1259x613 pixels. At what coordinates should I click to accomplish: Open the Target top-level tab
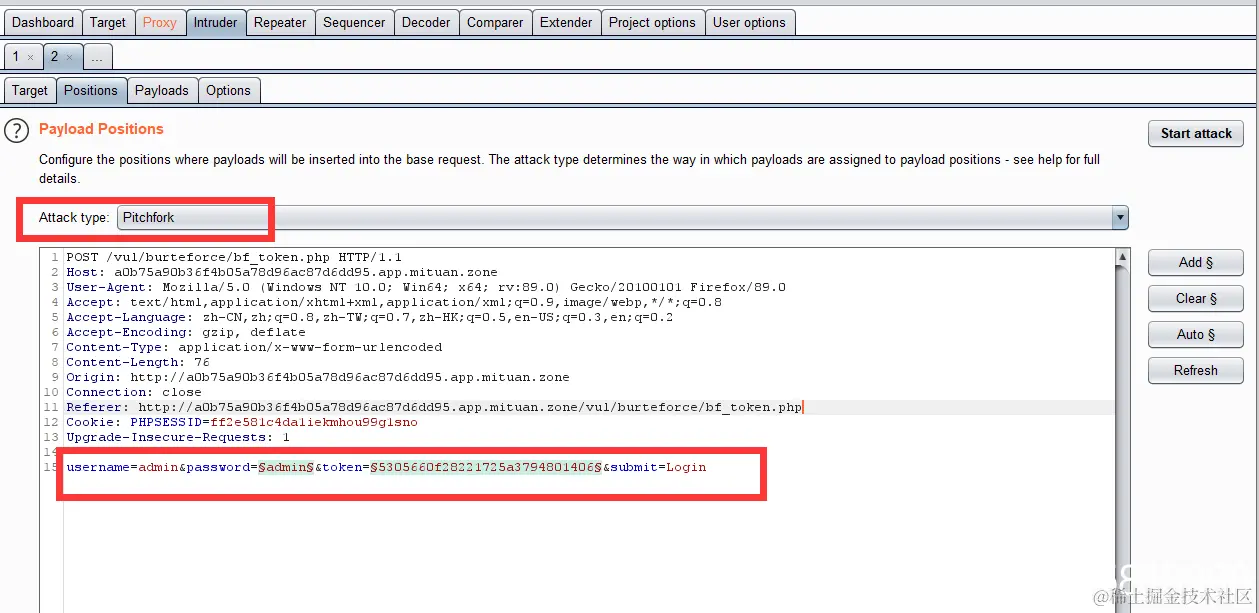(108, 22)
